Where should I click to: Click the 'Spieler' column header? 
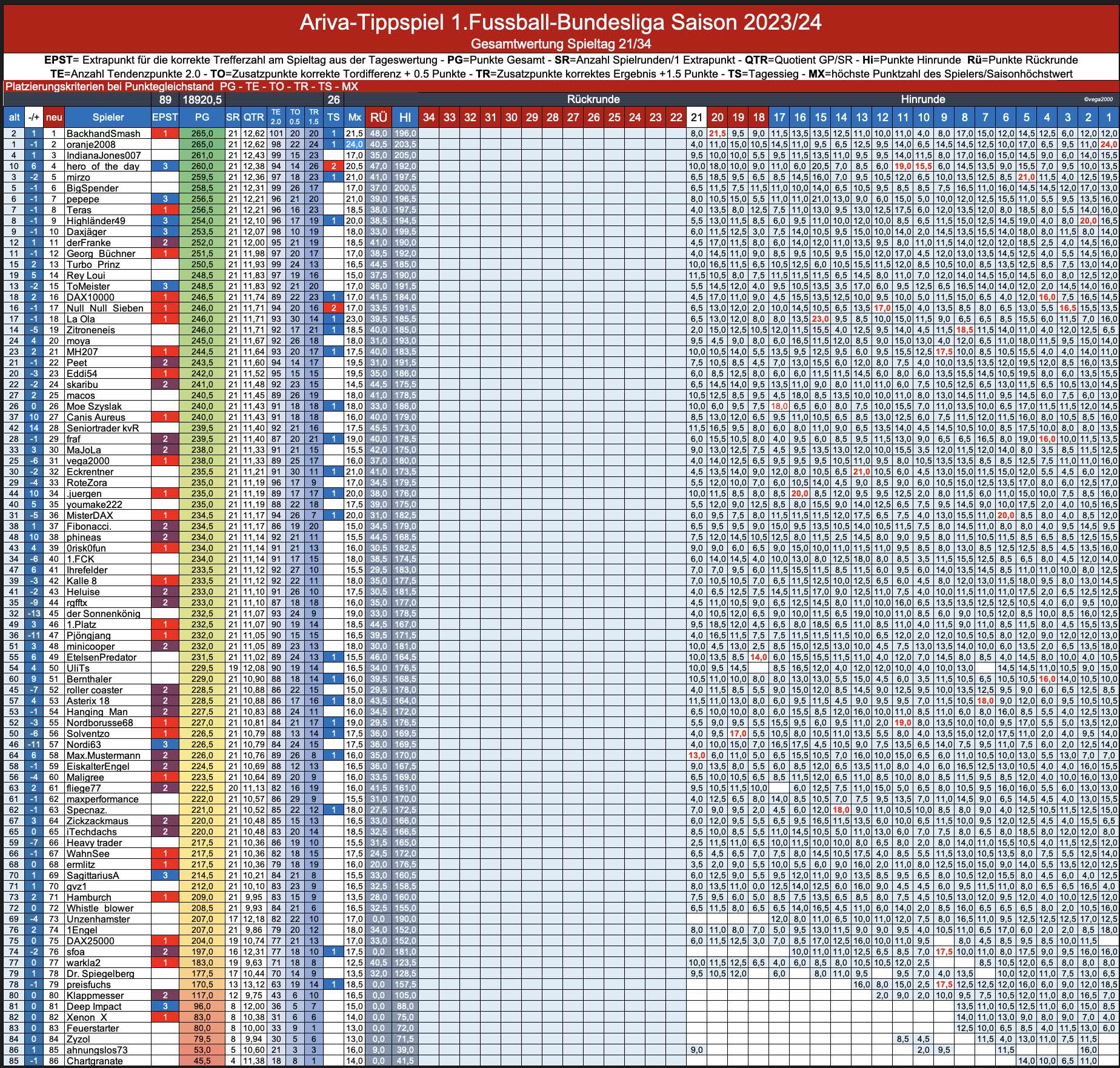[x=108, y=118]
